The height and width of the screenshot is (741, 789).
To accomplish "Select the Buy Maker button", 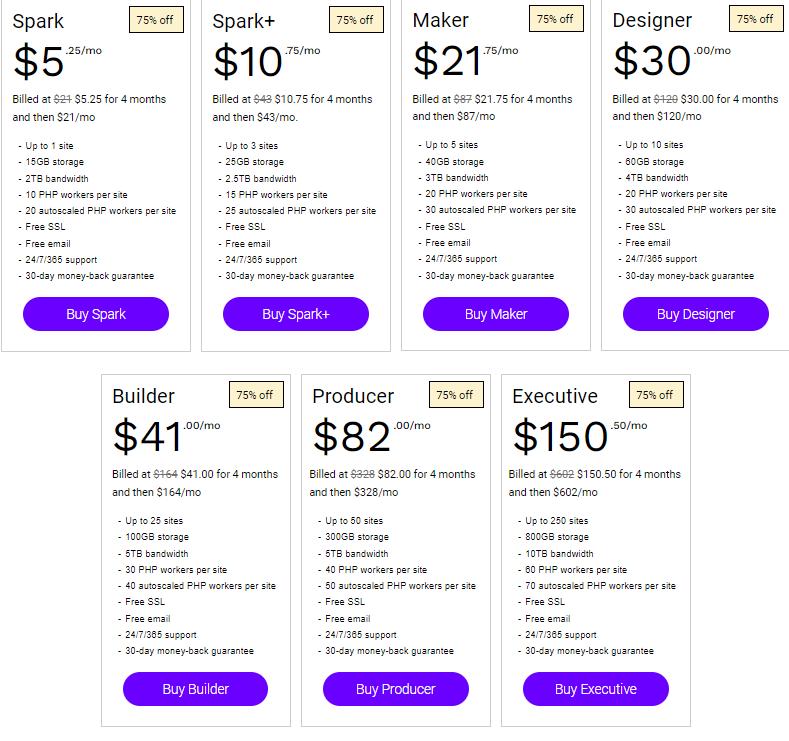I will point(496,314).
